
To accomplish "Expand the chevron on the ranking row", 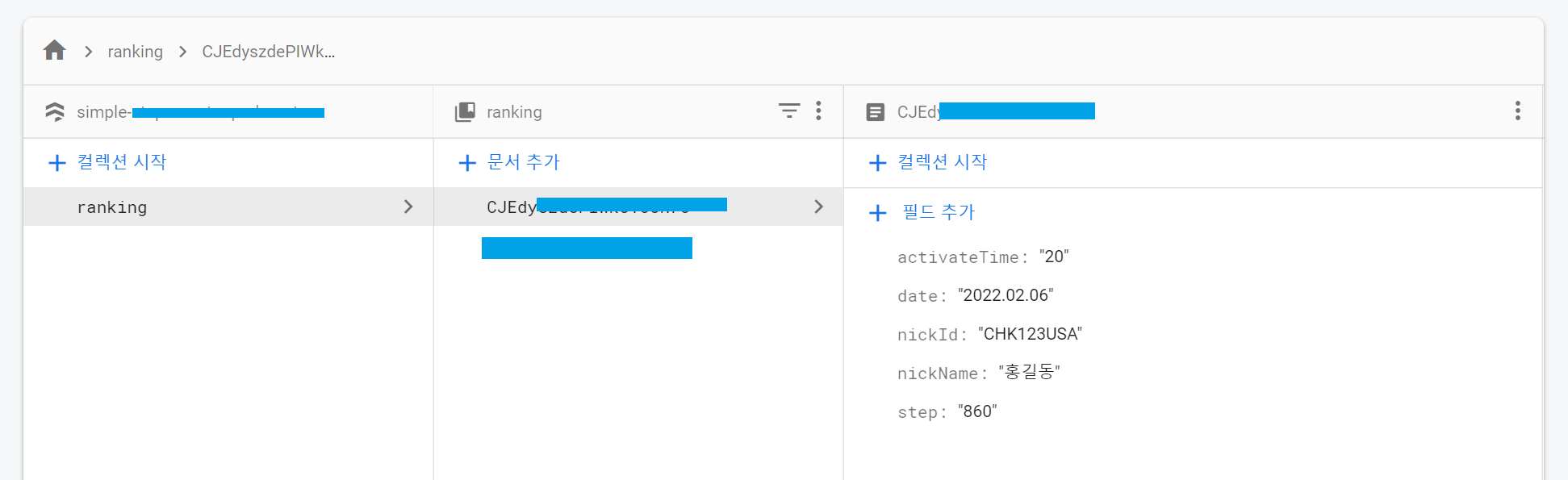I will coord(408,207).
